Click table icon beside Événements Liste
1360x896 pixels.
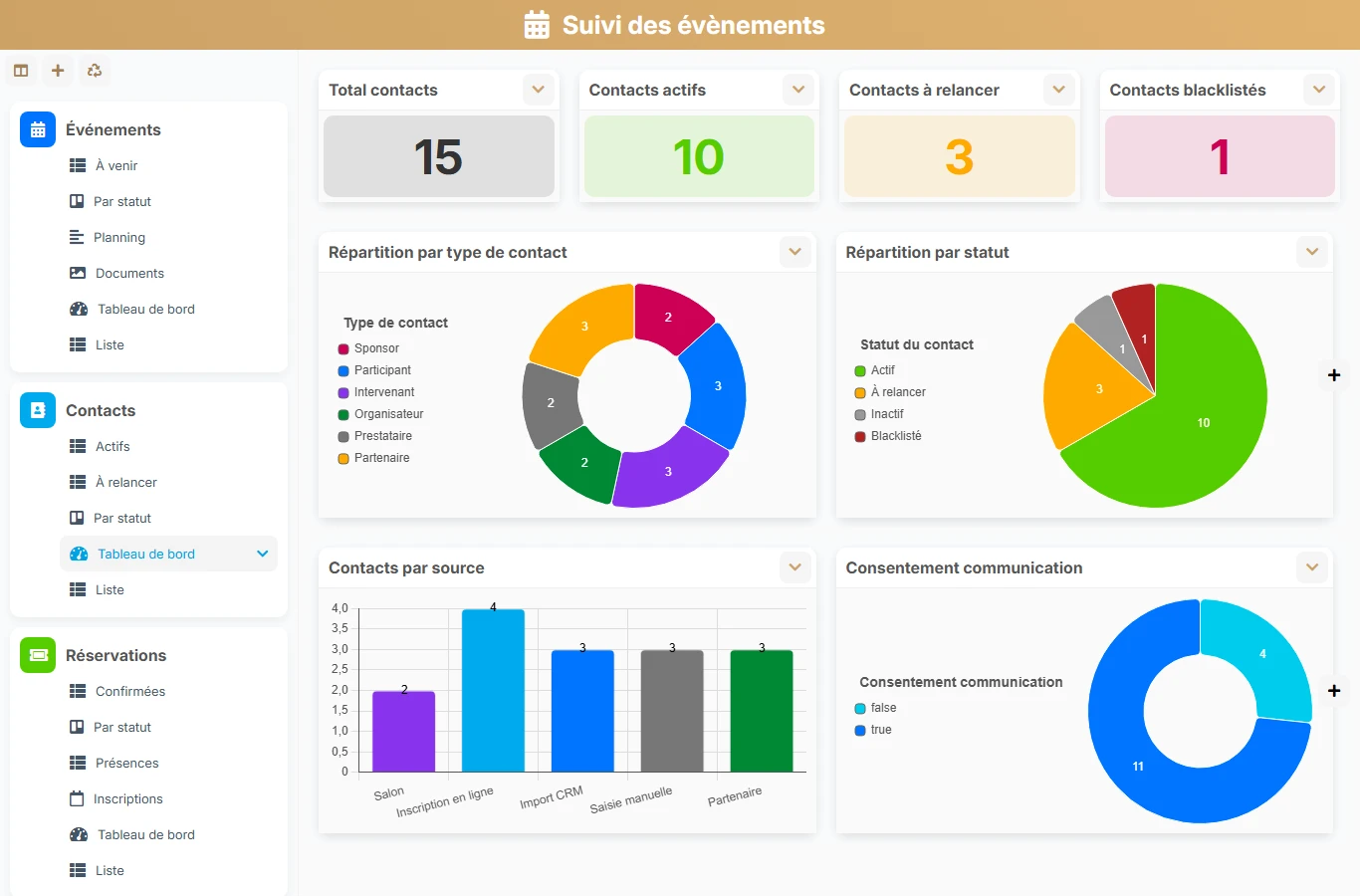(x=78, y=344)
